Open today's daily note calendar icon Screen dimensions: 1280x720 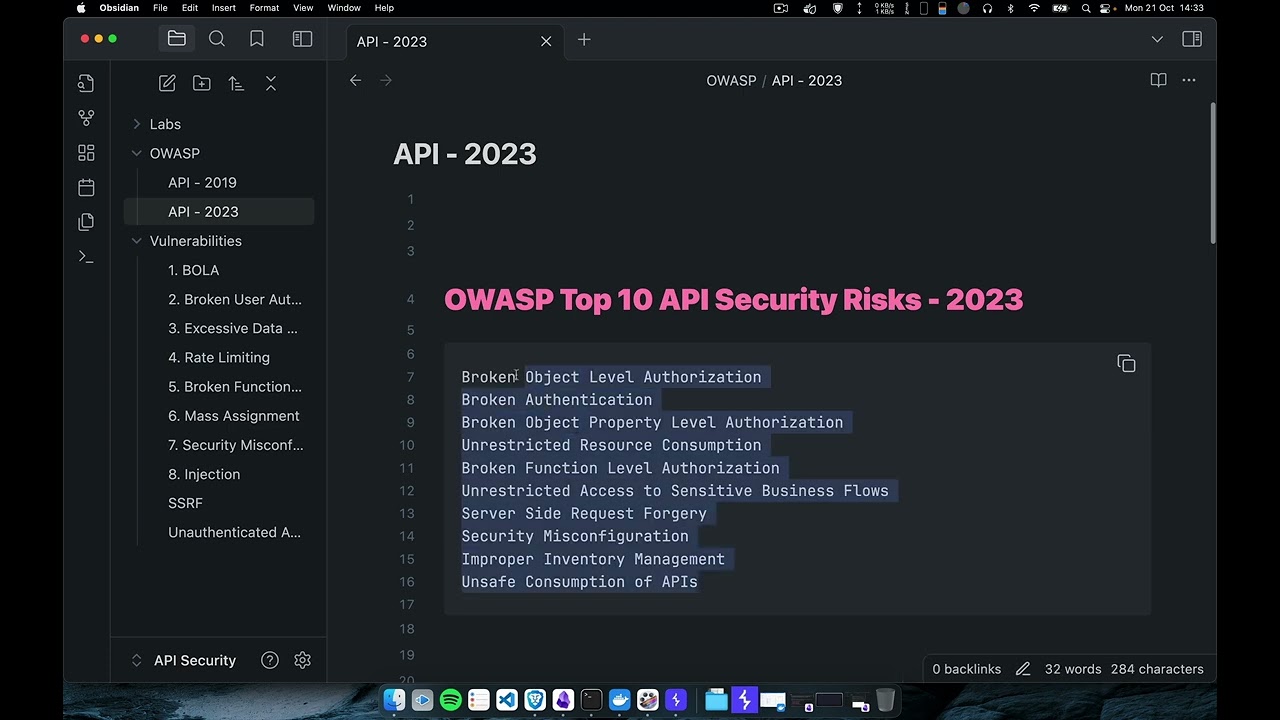pyautogui.click(x=86, y=187)
